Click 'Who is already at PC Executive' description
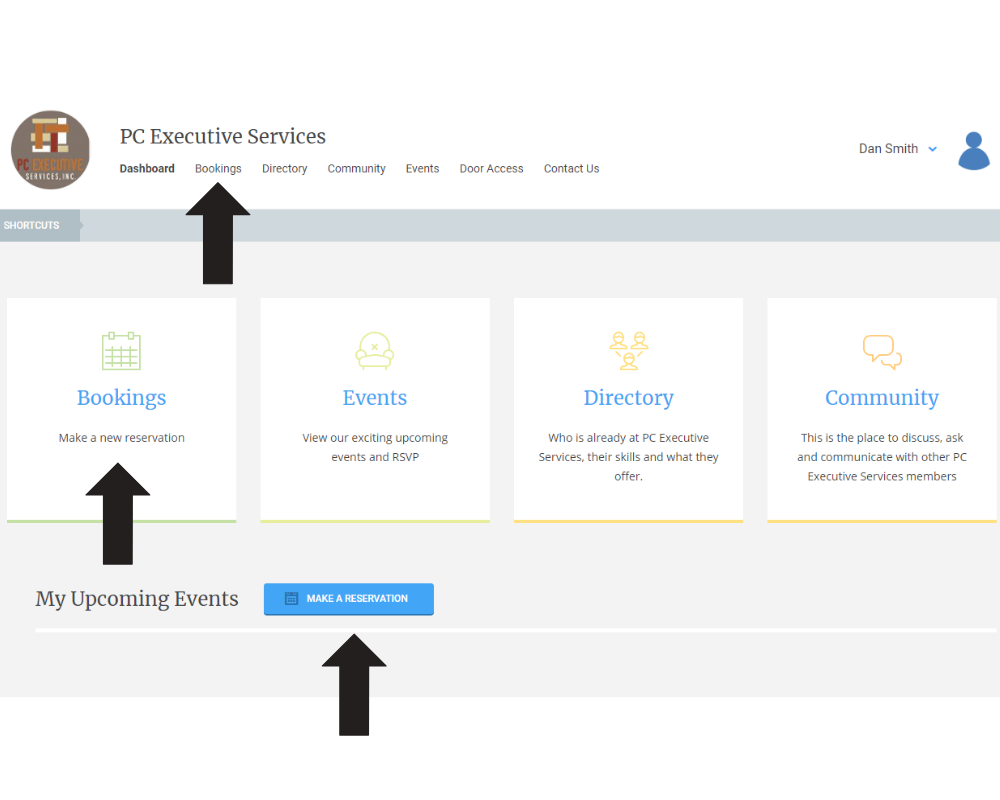1000x800 pixels. [x=628, y=457]
